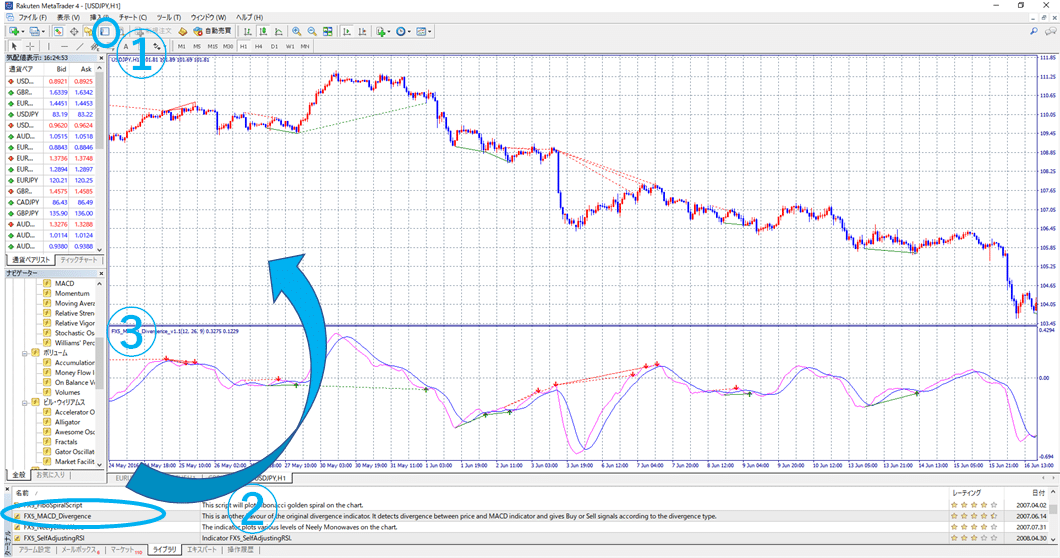Select the Cursor arrow tool
This screenshot has width=1060, height=558.
click(x=14, y=47)
